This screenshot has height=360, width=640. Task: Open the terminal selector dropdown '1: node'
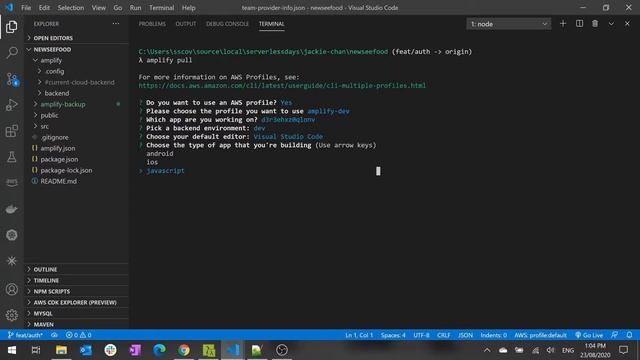click(x=509, y=24)
